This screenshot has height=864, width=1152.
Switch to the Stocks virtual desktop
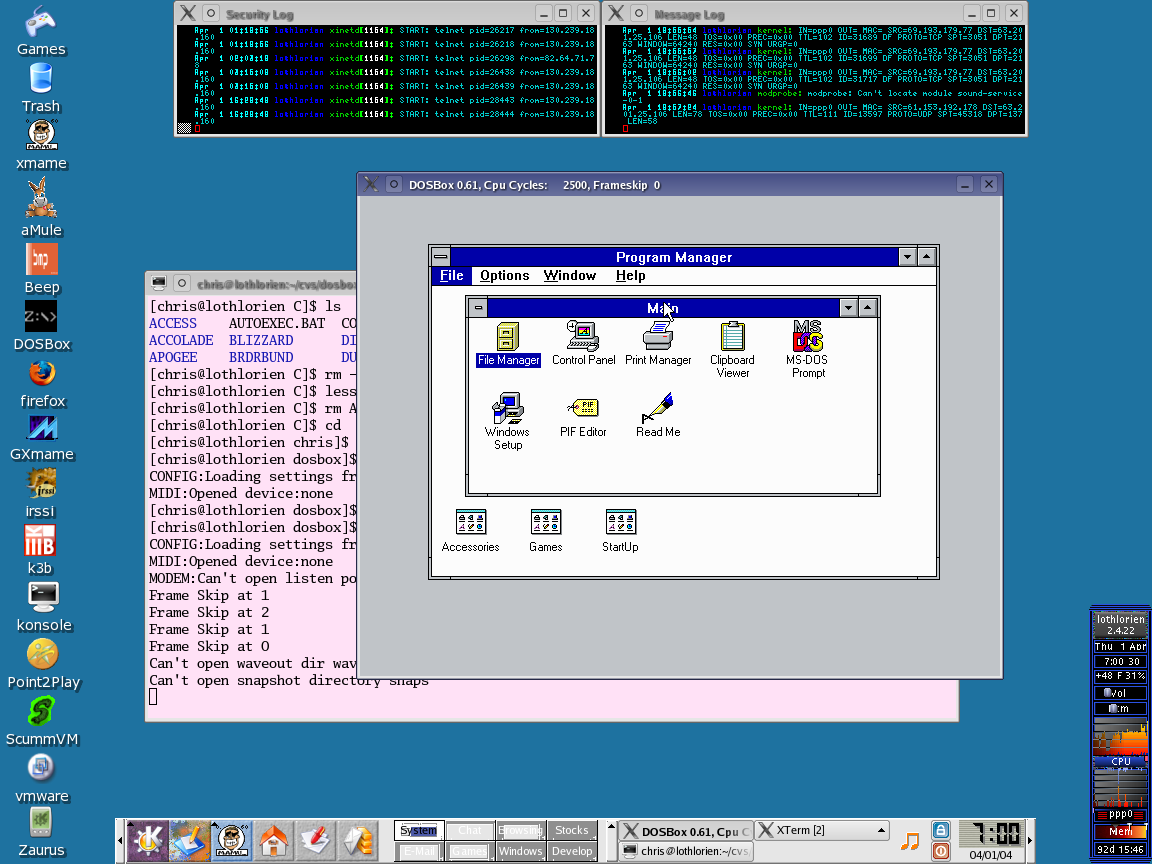pyautogui.click(x=572, y=830)
